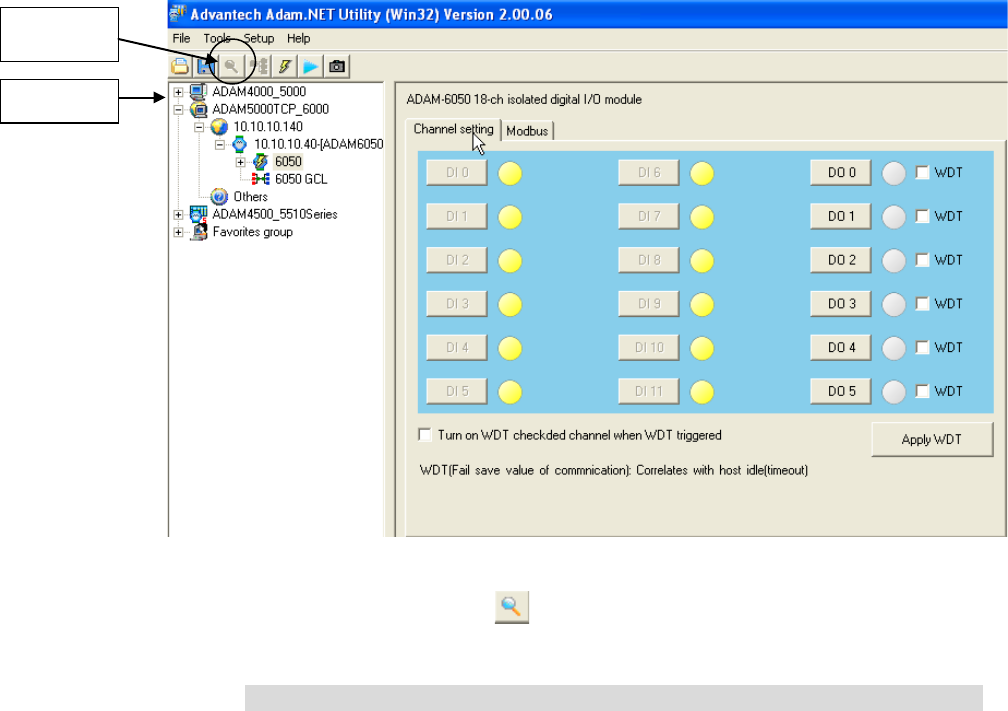Screen dimensions: 1008x711
Task: Click the lightning bolt toolbar icon
Action: click(x=285, y=66)
